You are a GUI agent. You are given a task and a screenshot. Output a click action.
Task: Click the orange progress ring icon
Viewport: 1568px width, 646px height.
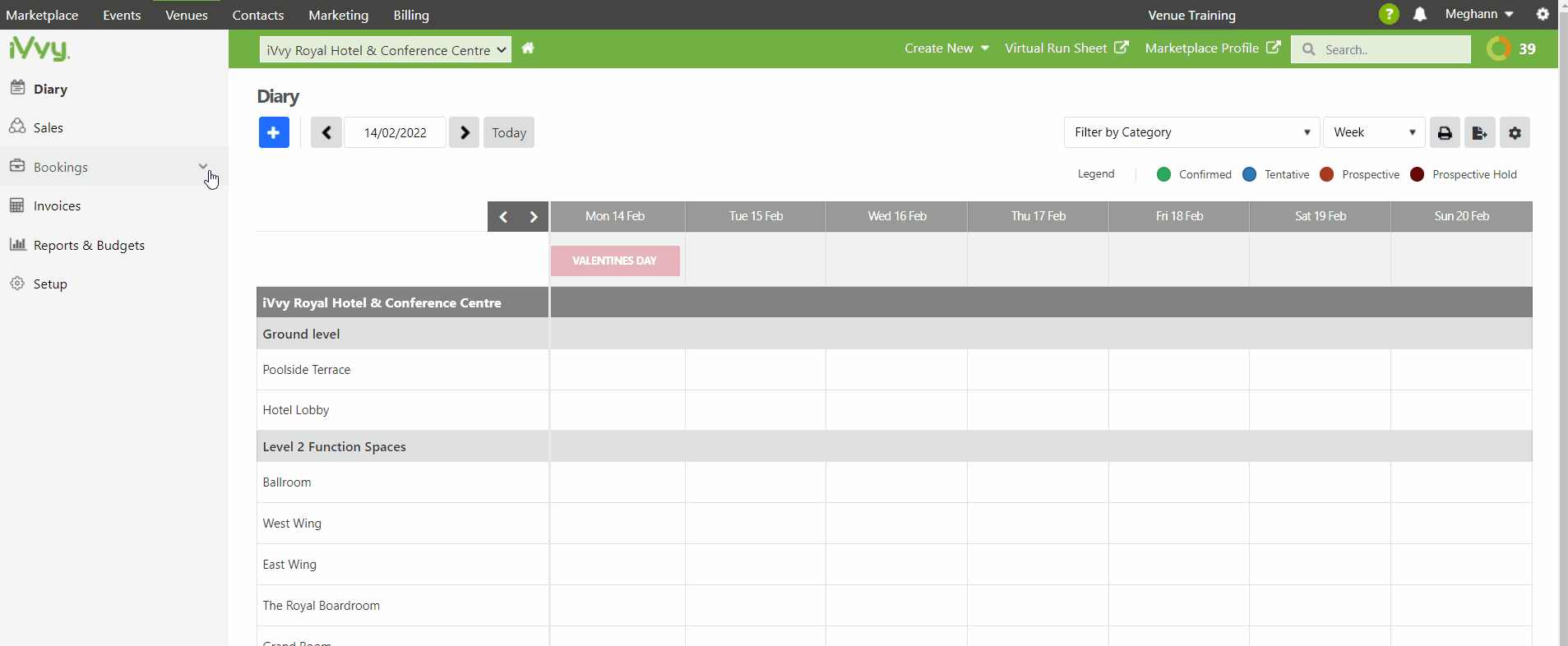1499,48
